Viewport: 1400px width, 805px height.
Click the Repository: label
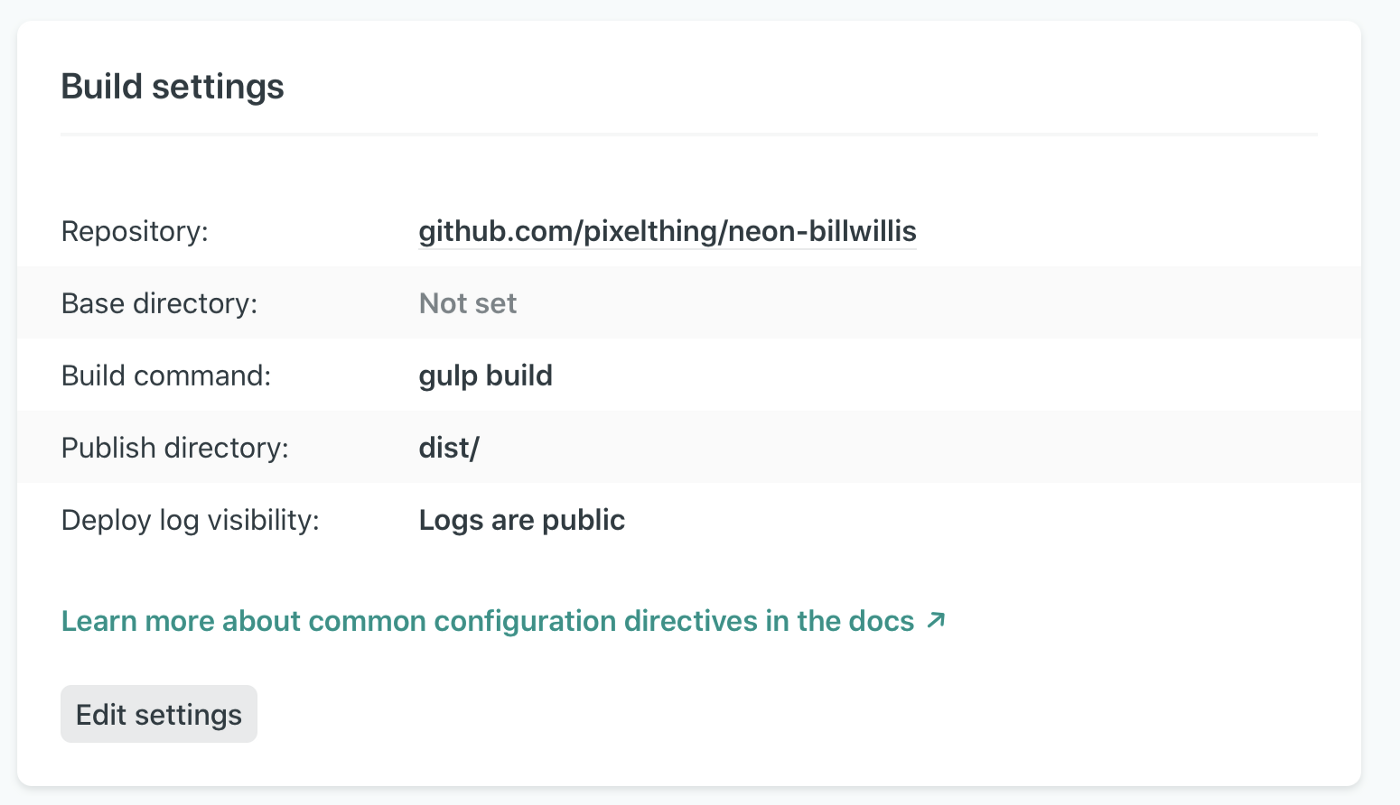[135, 232]
